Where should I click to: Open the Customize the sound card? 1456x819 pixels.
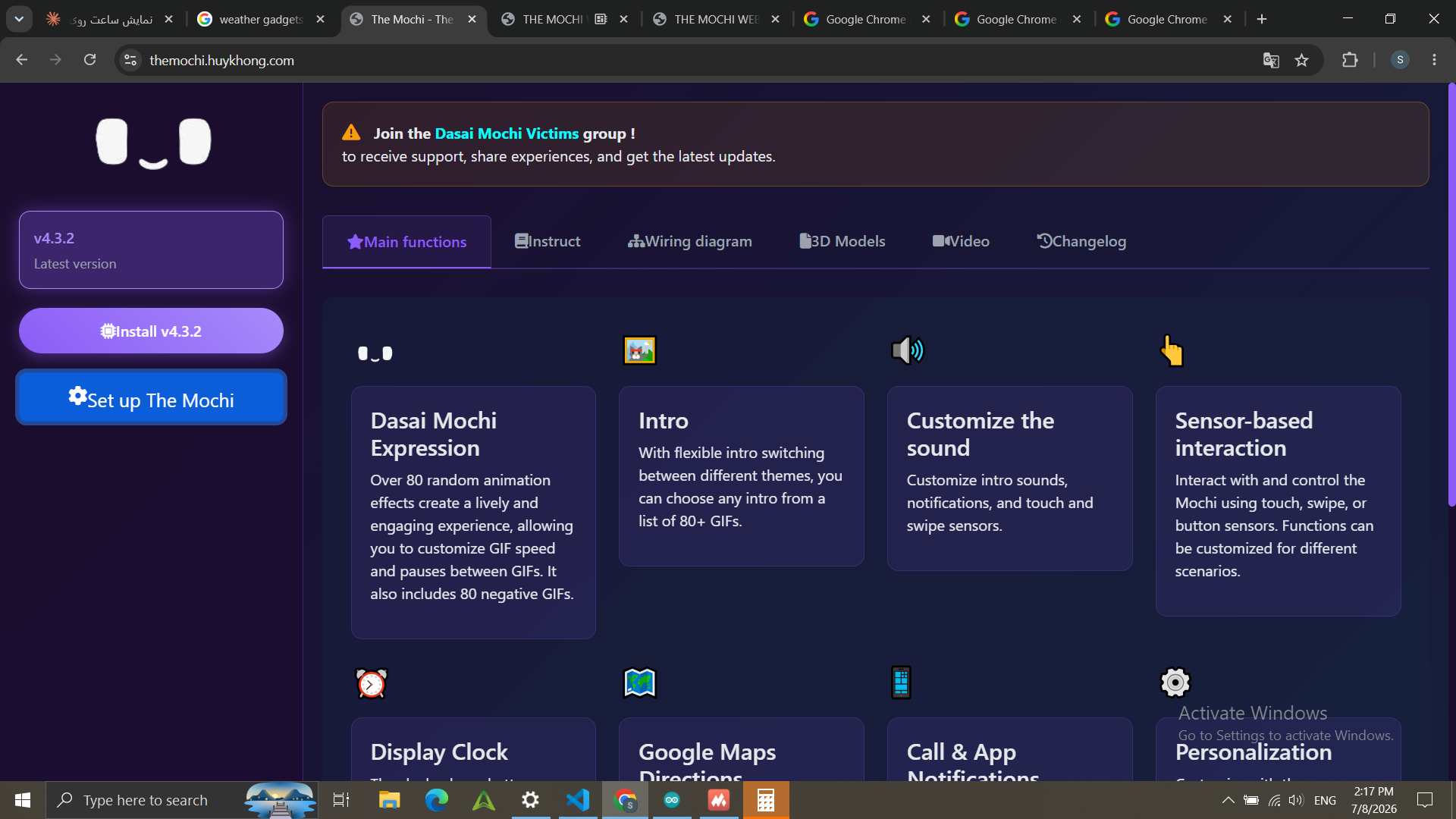1010,479
